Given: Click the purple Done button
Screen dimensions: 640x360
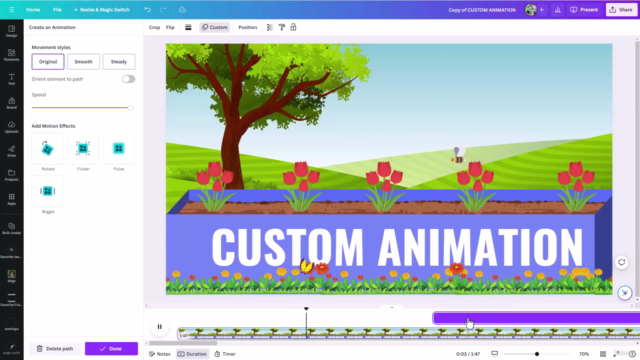Looking at the screenshot, I should [x=111, y=349].
